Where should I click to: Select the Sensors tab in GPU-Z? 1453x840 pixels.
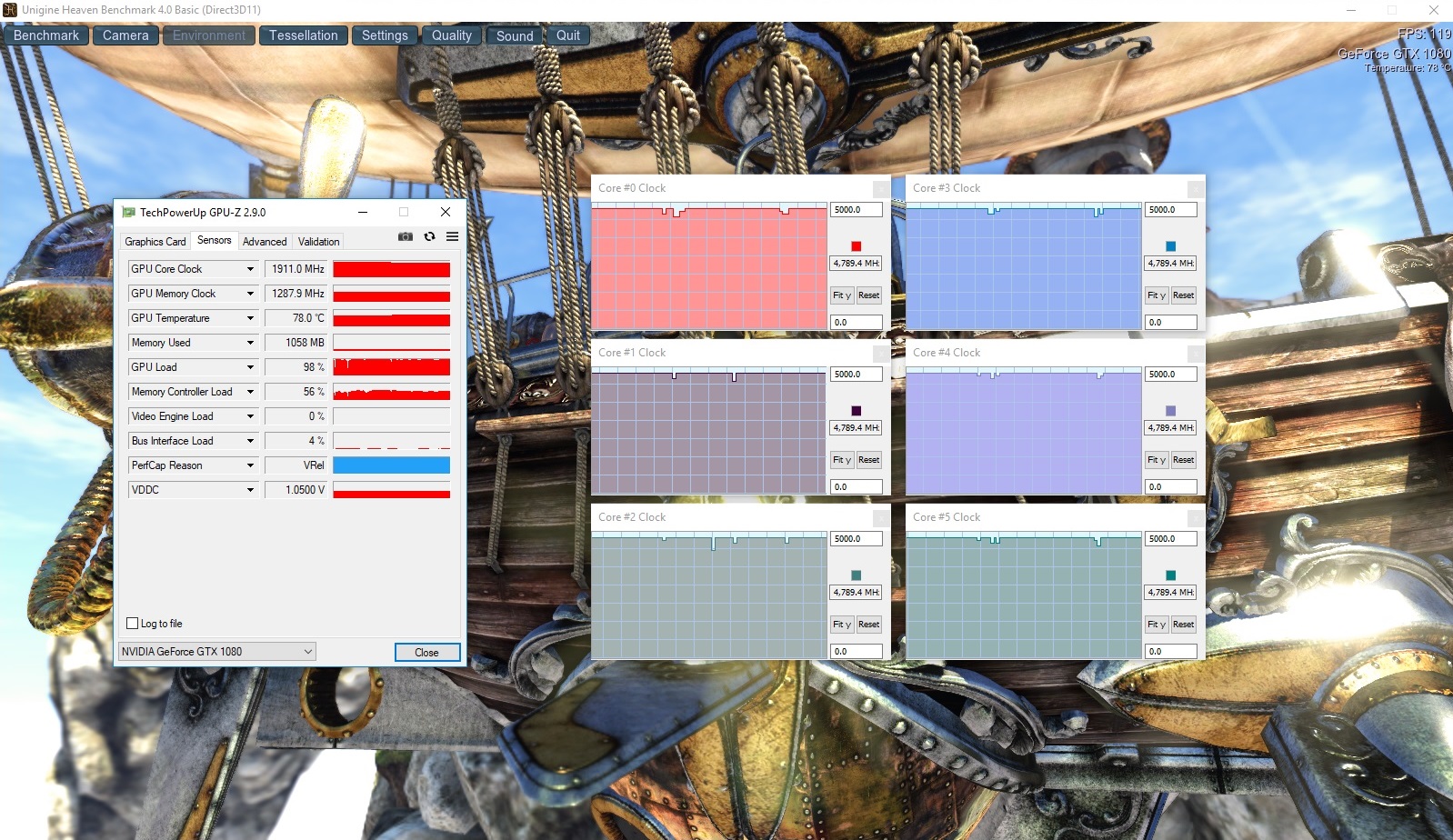pos(215,240)
